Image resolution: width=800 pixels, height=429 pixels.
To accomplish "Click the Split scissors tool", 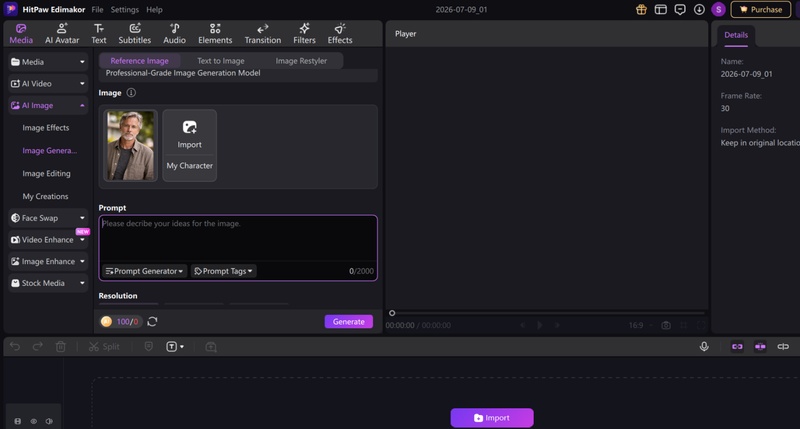I will [104, 347].
